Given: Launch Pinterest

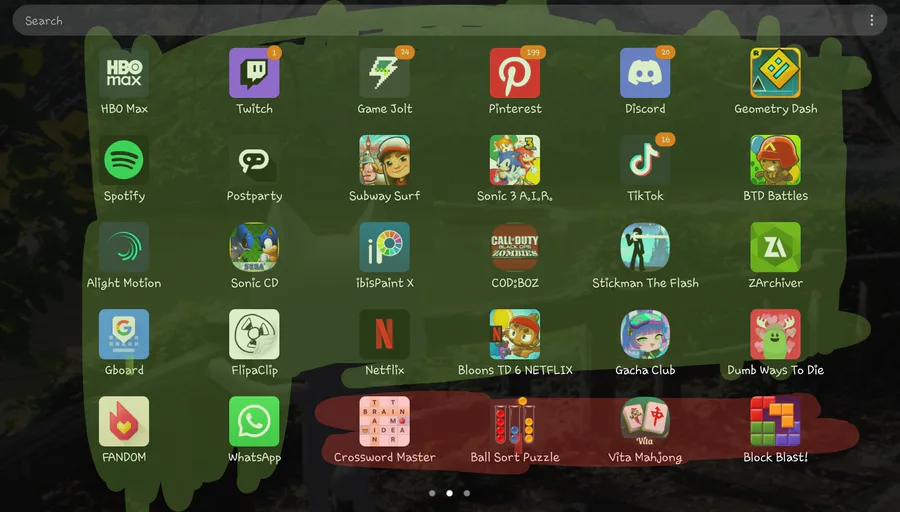Looking at the screenshot, I should (x=515, y=73).
